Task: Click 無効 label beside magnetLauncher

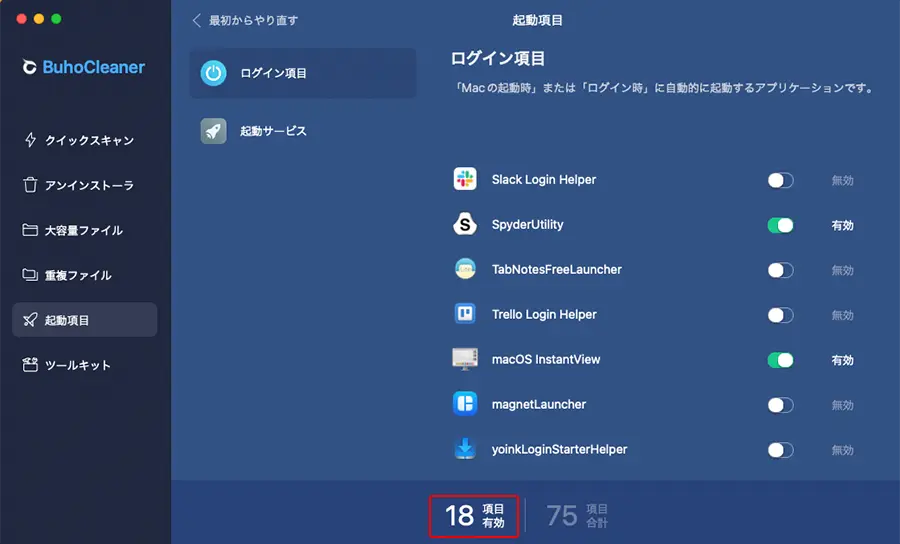Action: click(843, 405)
